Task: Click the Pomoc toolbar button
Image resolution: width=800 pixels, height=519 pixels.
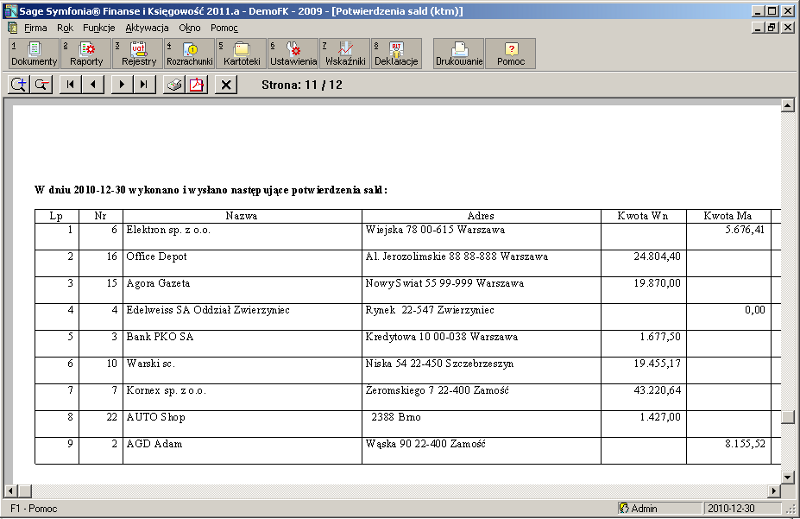Action: 511,53
